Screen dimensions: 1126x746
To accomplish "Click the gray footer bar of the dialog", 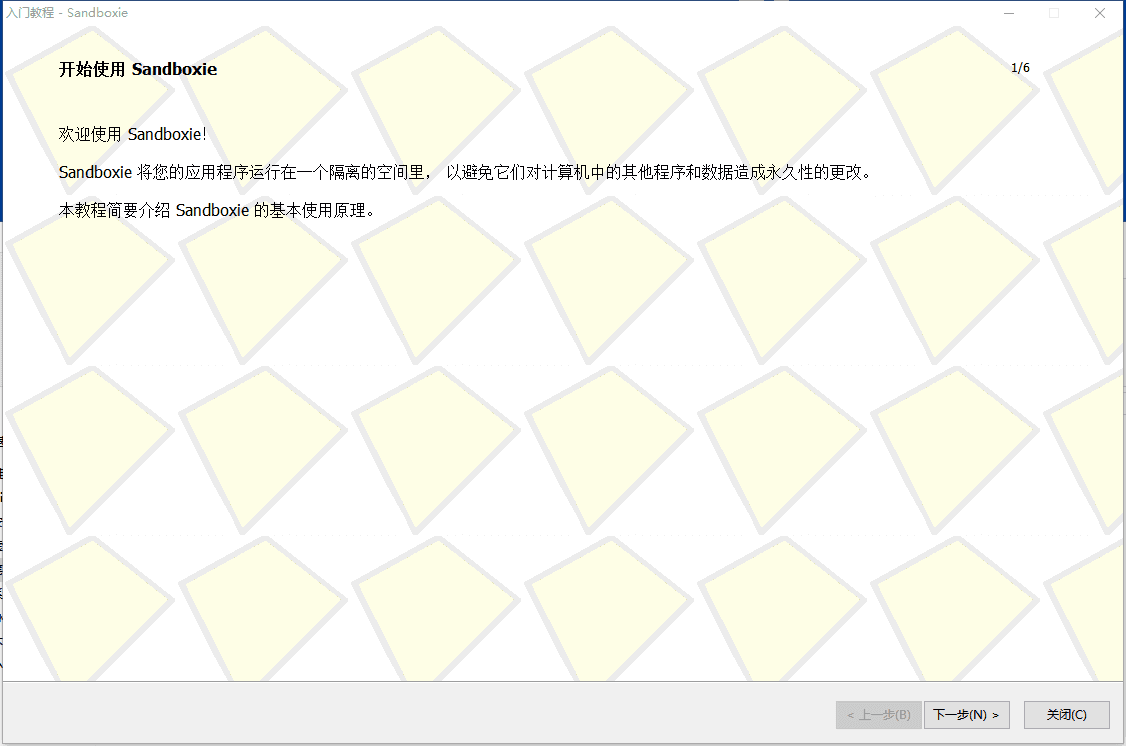I will click(400, 714).
